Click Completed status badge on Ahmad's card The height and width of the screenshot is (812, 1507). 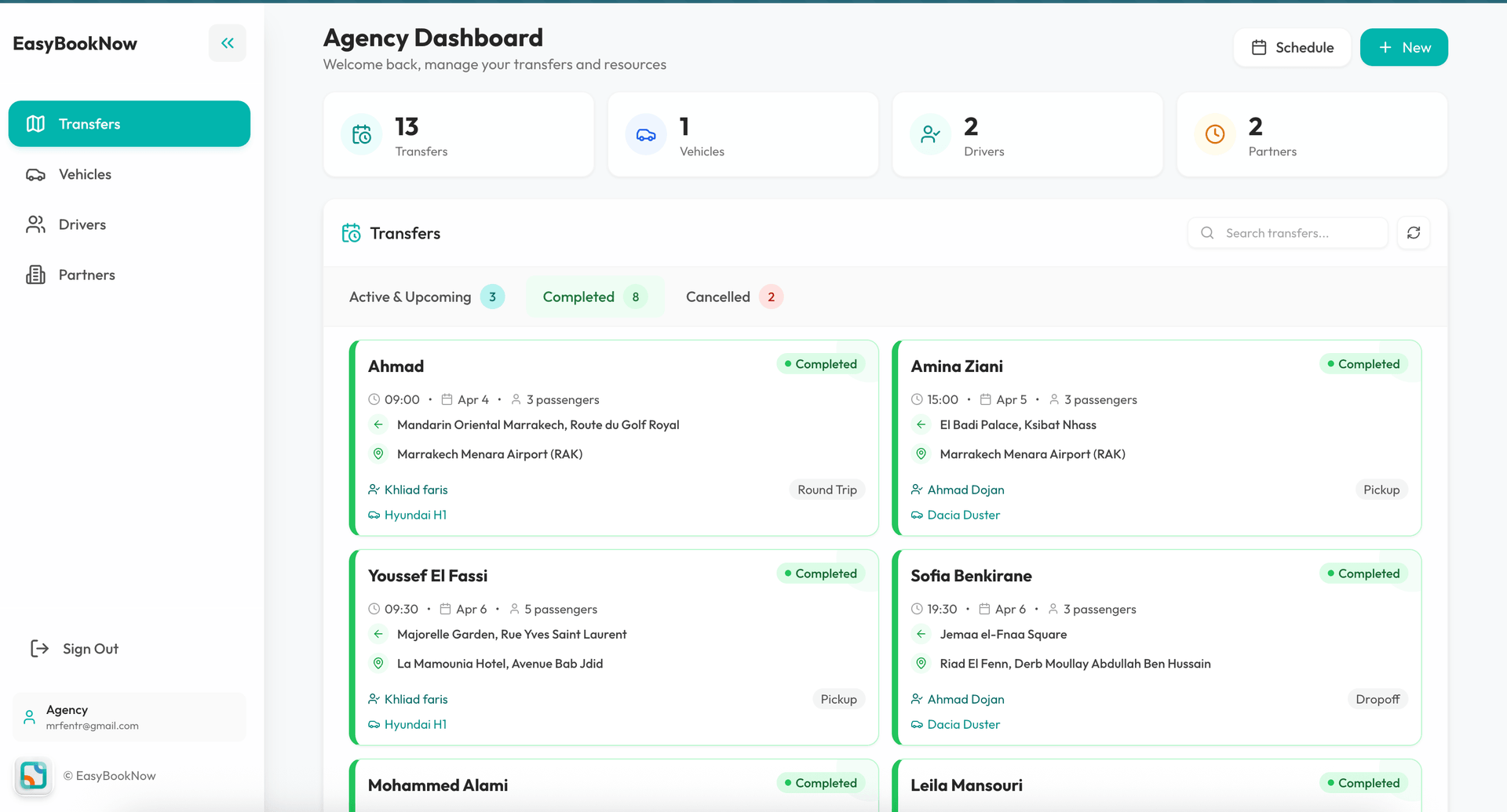(821, 364)
